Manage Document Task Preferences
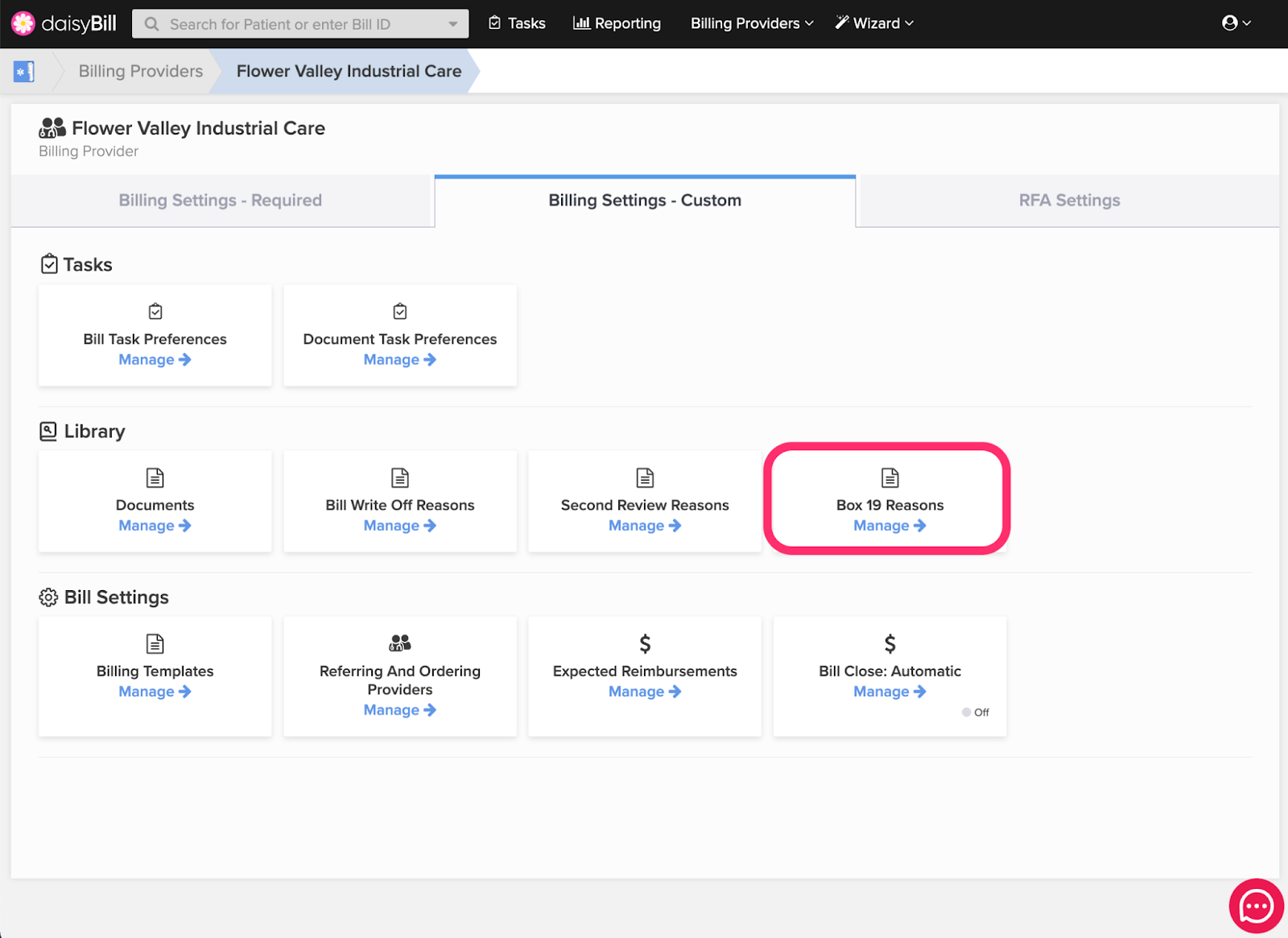Screen dimensions: 1288x938 point(399,360)
